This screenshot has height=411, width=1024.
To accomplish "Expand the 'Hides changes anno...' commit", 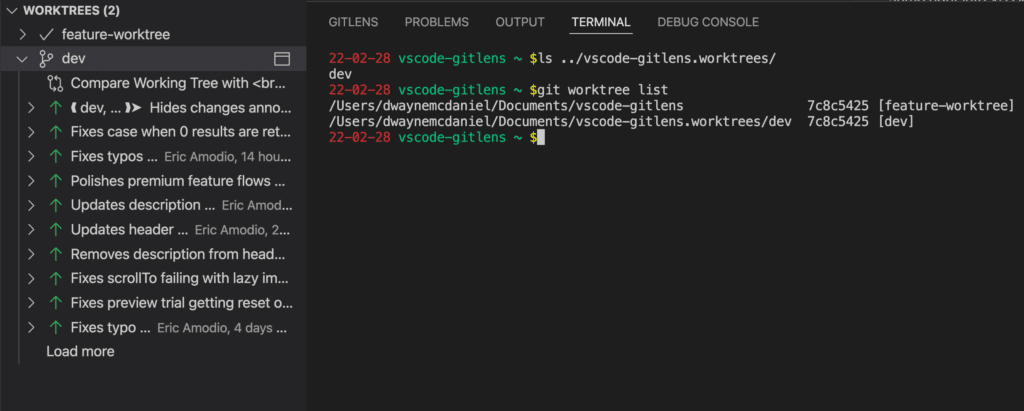I will pyautogui.click(x=31, y=108).
